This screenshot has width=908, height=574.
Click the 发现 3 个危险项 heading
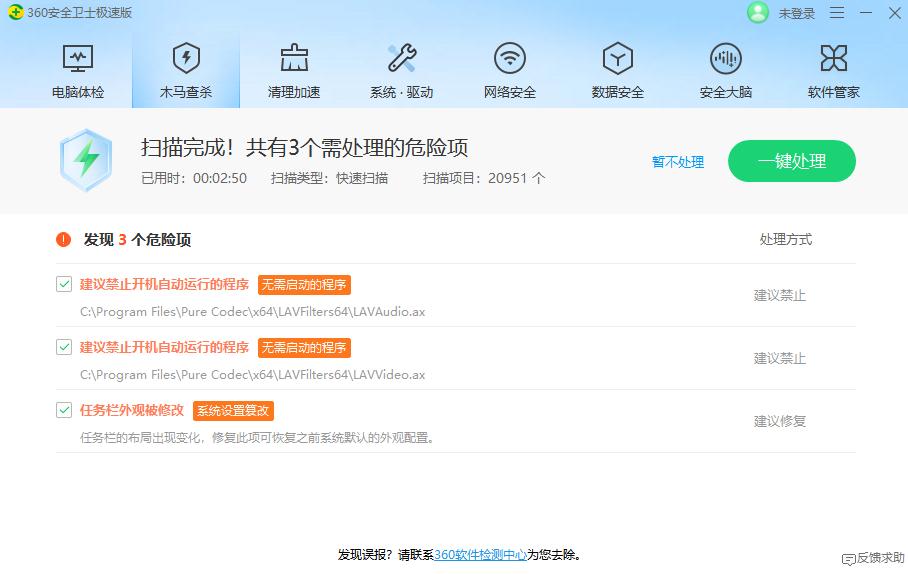137,240
